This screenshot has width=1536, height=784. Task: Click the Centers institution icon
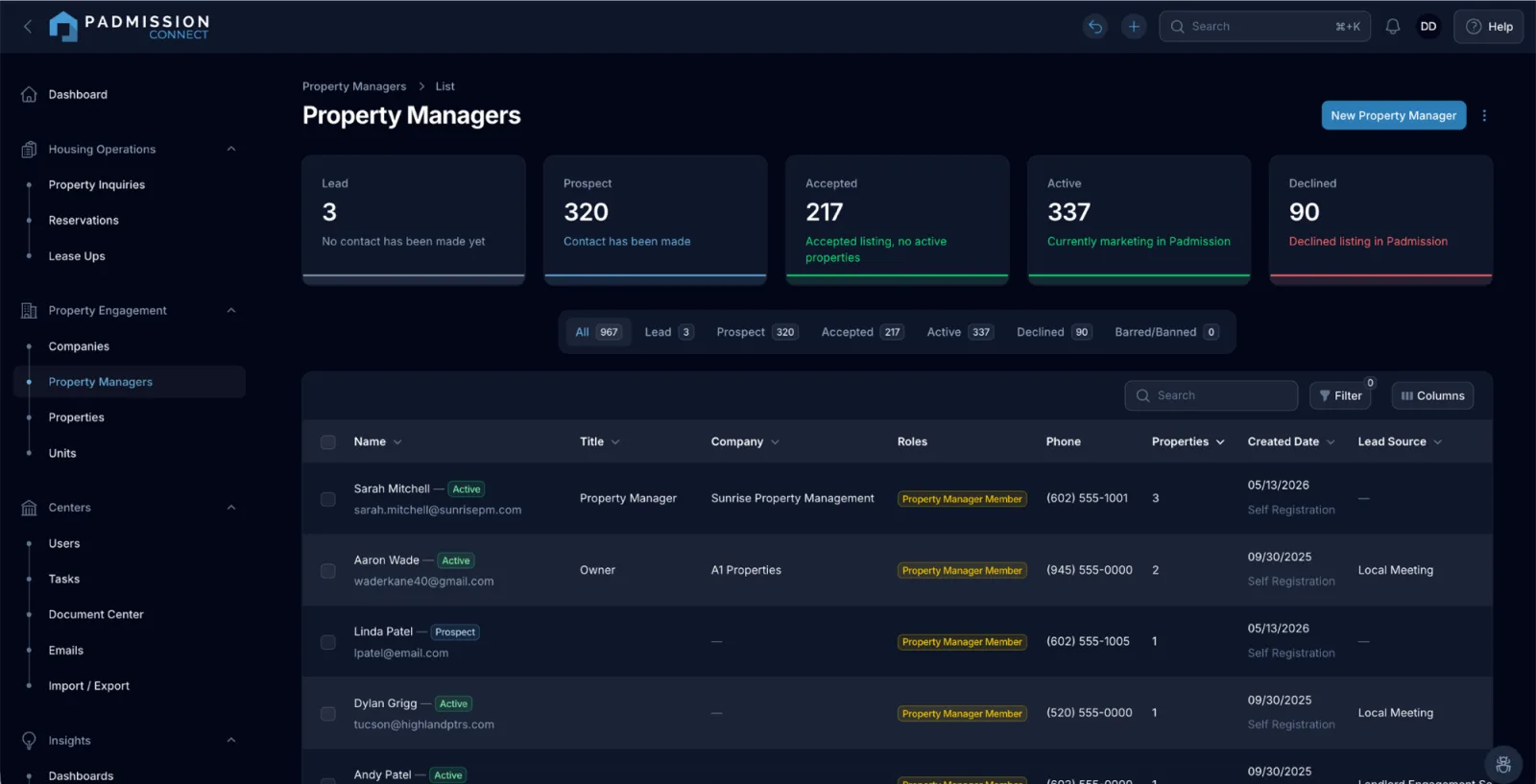(29, 508)
